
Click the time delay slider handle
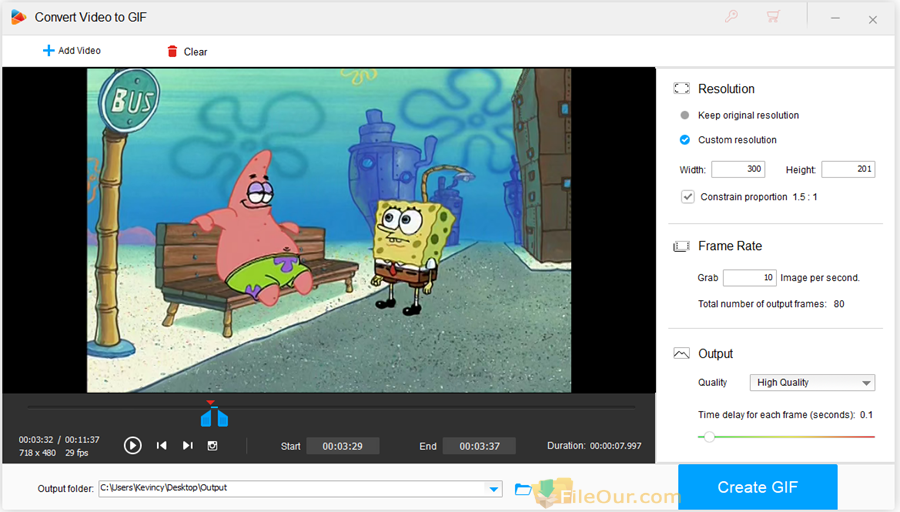(x=709, y=437)
